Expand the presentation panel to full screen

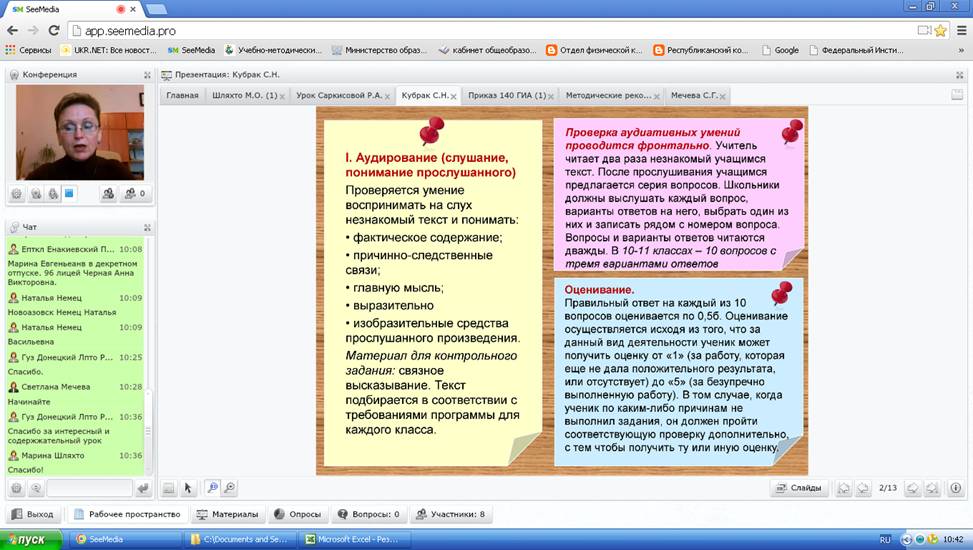(959, 75)
